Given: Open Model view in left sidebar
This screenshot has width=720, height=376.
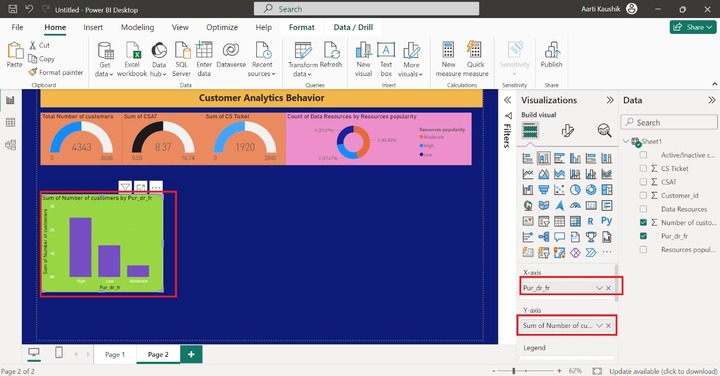Looking at the screenshot, I should click(10, 145).
